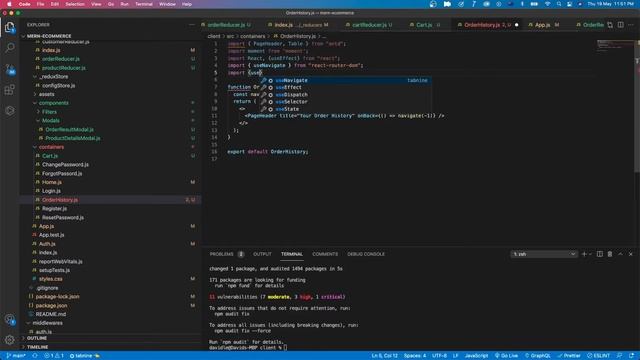The width and height of the screenshot is (640, 360).
Task: Click the tabnine status bar item
Action: point(84,356)
